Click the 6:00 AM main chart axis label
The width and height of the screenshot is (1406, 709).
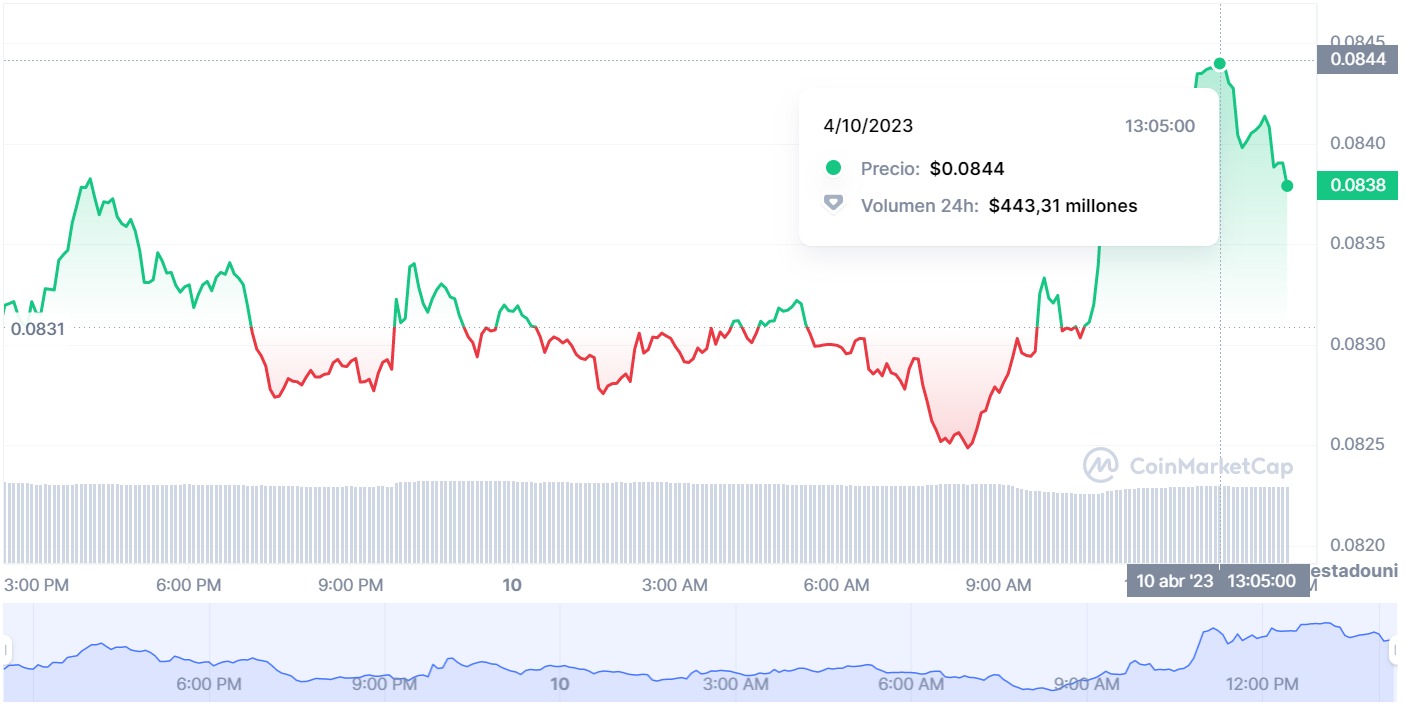(x=836, y=585)
